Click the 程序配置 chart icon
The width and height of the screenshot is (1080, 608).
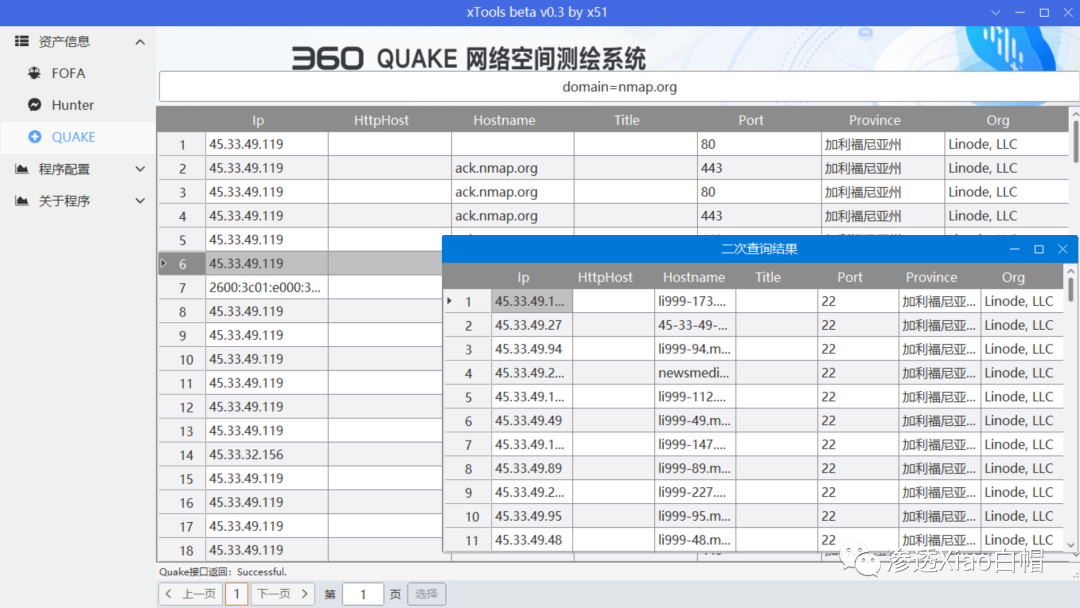click(x=22, y=169)
